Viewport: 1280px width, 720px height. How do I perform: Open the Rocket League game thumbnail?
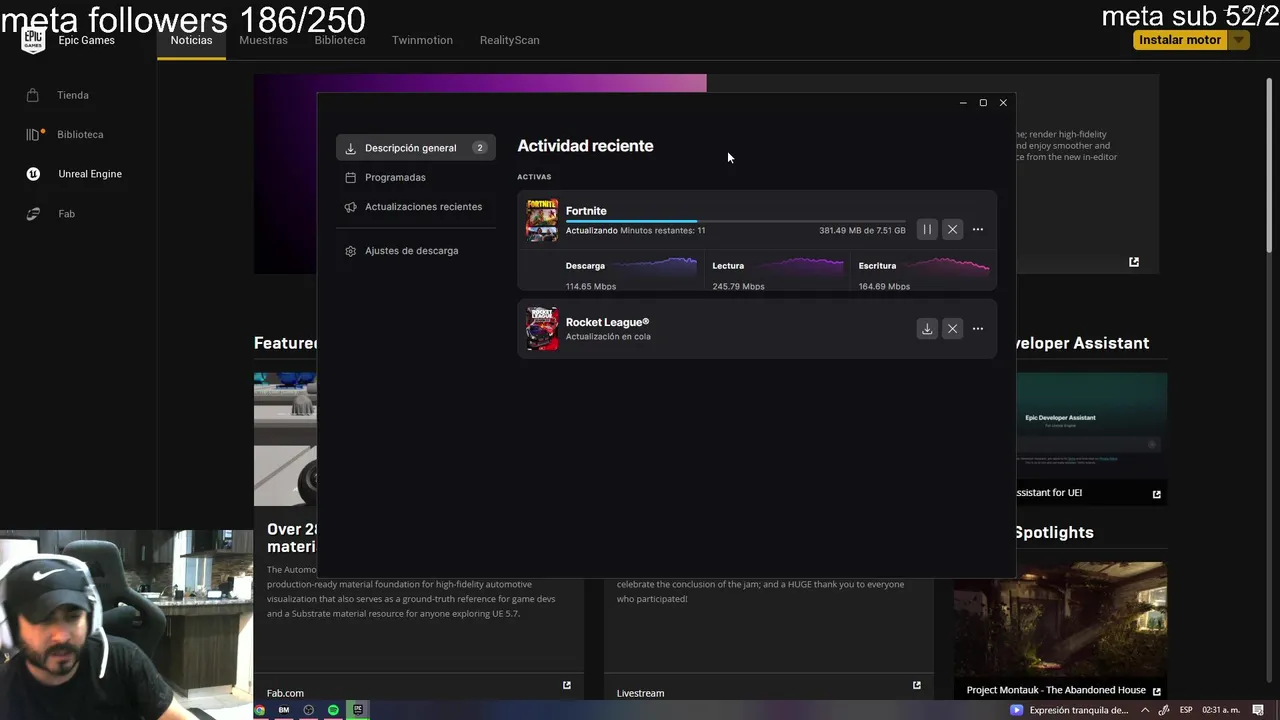point(542,329)
